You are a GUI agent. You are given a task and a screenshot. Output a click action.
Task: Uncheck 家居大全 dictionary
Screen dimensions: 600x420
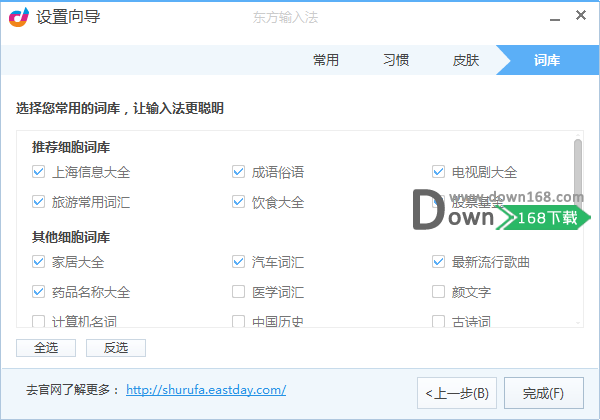click(38, 262)
